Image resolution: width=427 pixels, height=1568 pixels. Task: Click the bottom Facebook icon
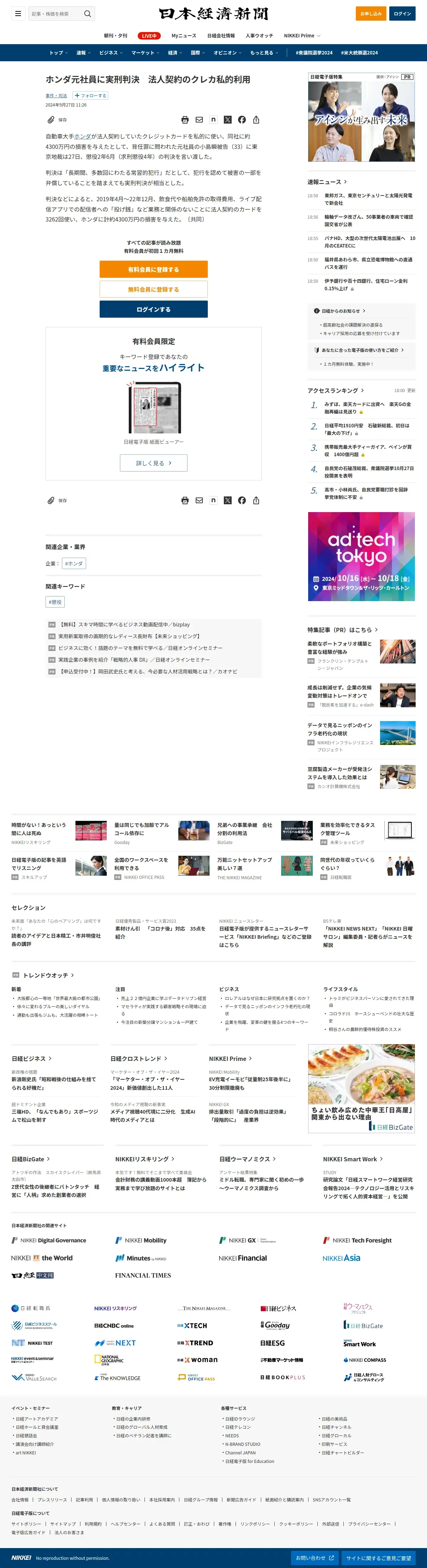click(x=242, y=500)
